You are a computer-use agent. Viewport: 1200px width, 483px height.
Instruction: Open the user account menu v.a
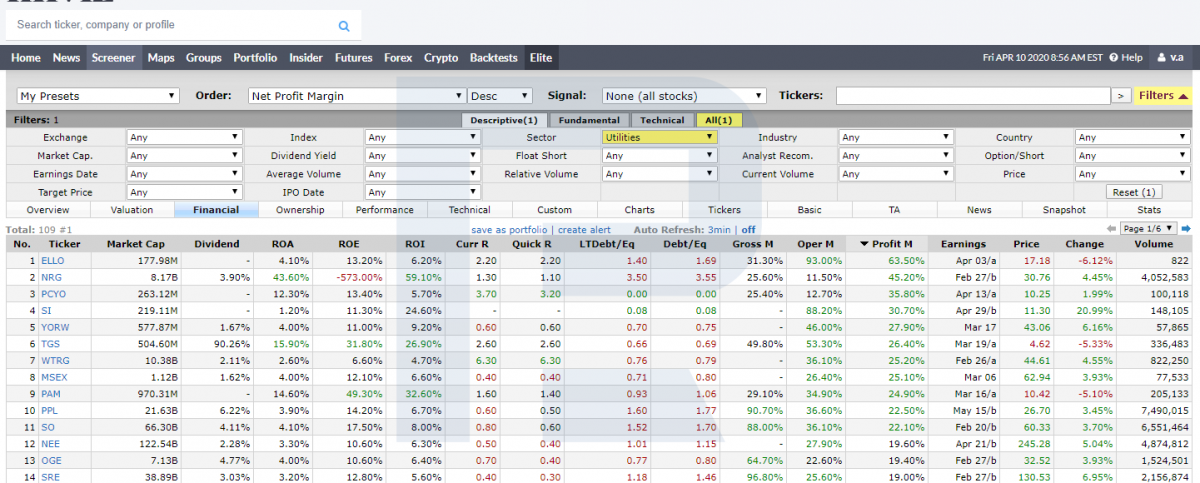pyautogui.click(x=1169, y=58)
